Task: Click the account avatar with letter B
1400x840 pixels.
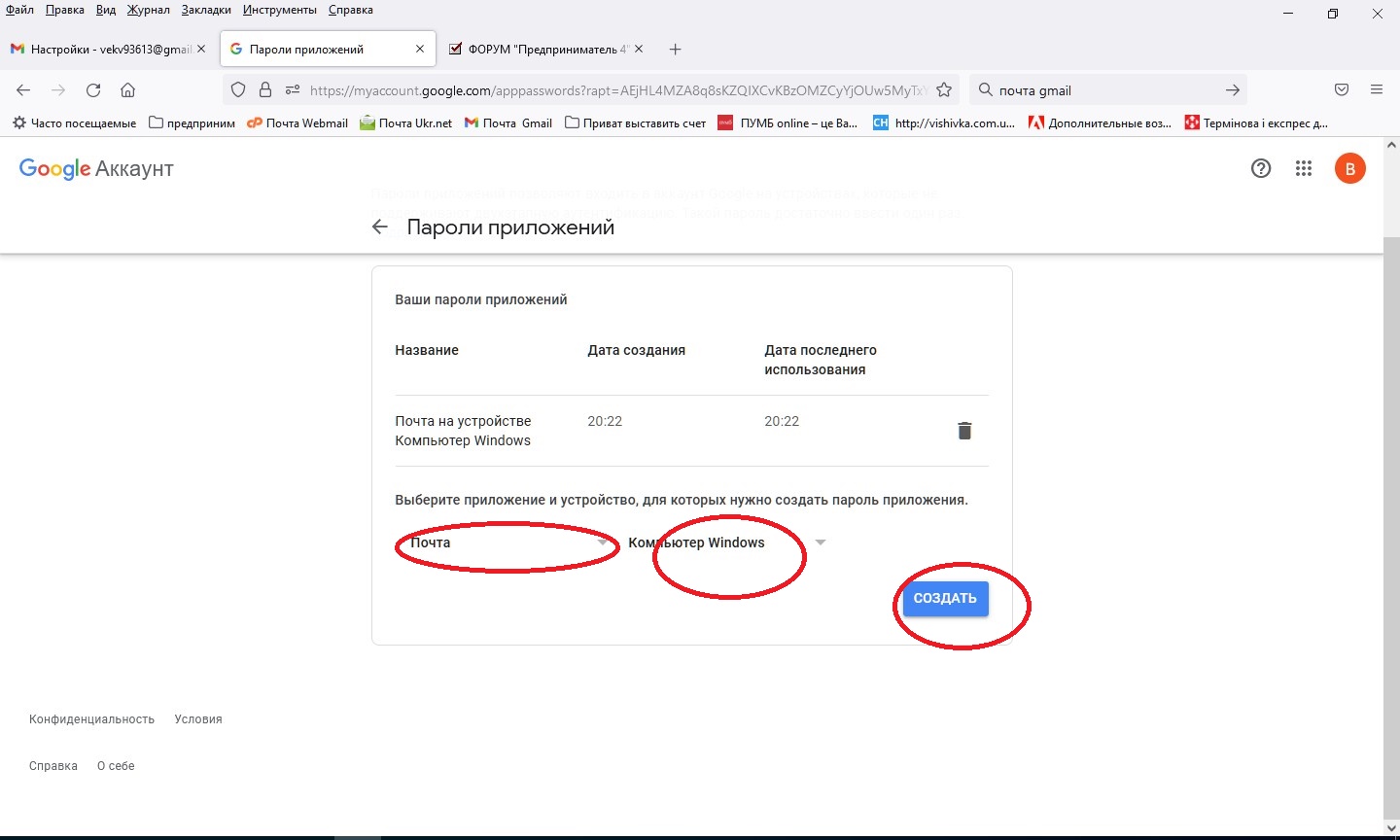Action: (x=1349, y=169)
